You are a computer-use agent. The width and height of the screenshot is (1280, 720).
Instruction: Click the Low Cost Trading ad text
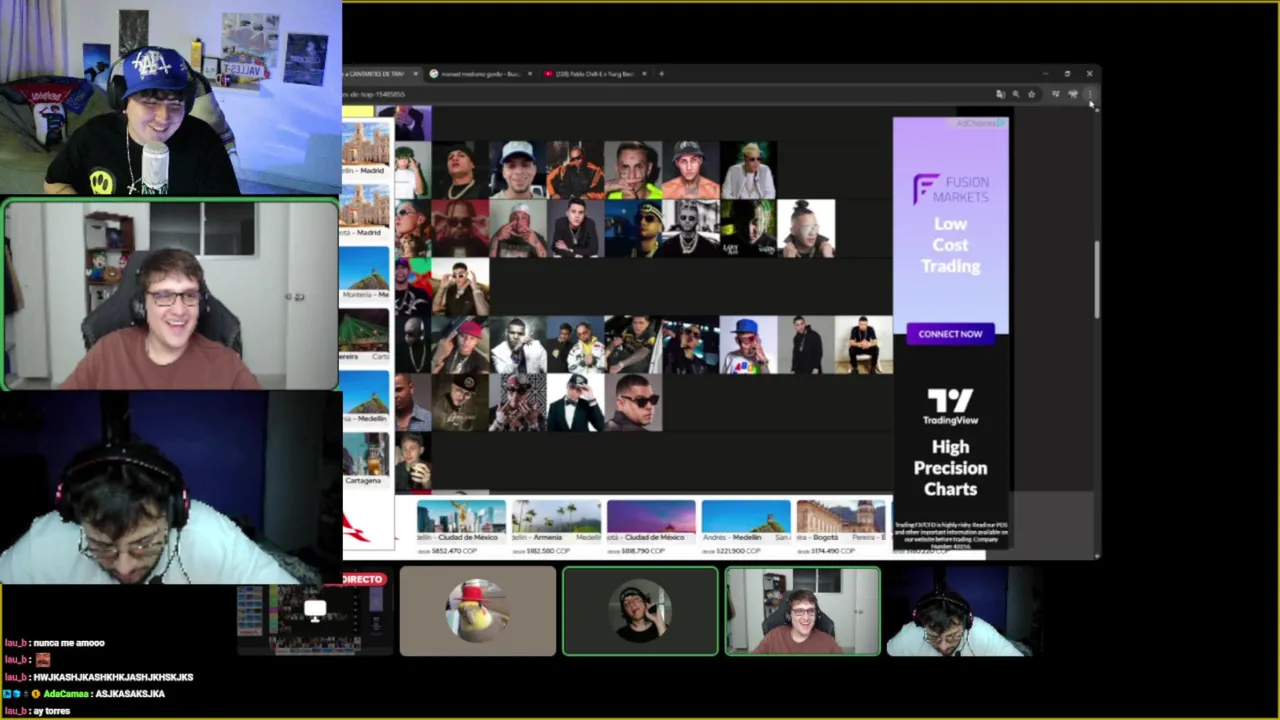pyautogui.click(x=950, y=245)
